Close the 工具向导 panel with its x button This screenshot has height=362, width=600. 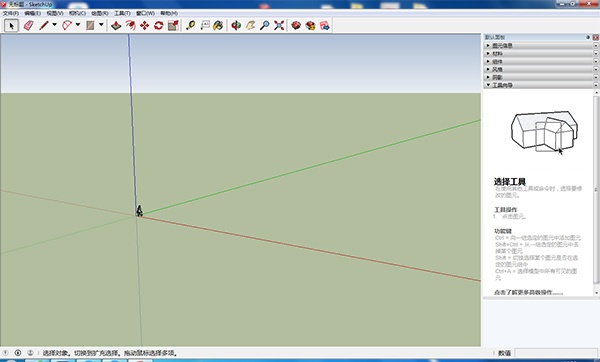(596, 85)
